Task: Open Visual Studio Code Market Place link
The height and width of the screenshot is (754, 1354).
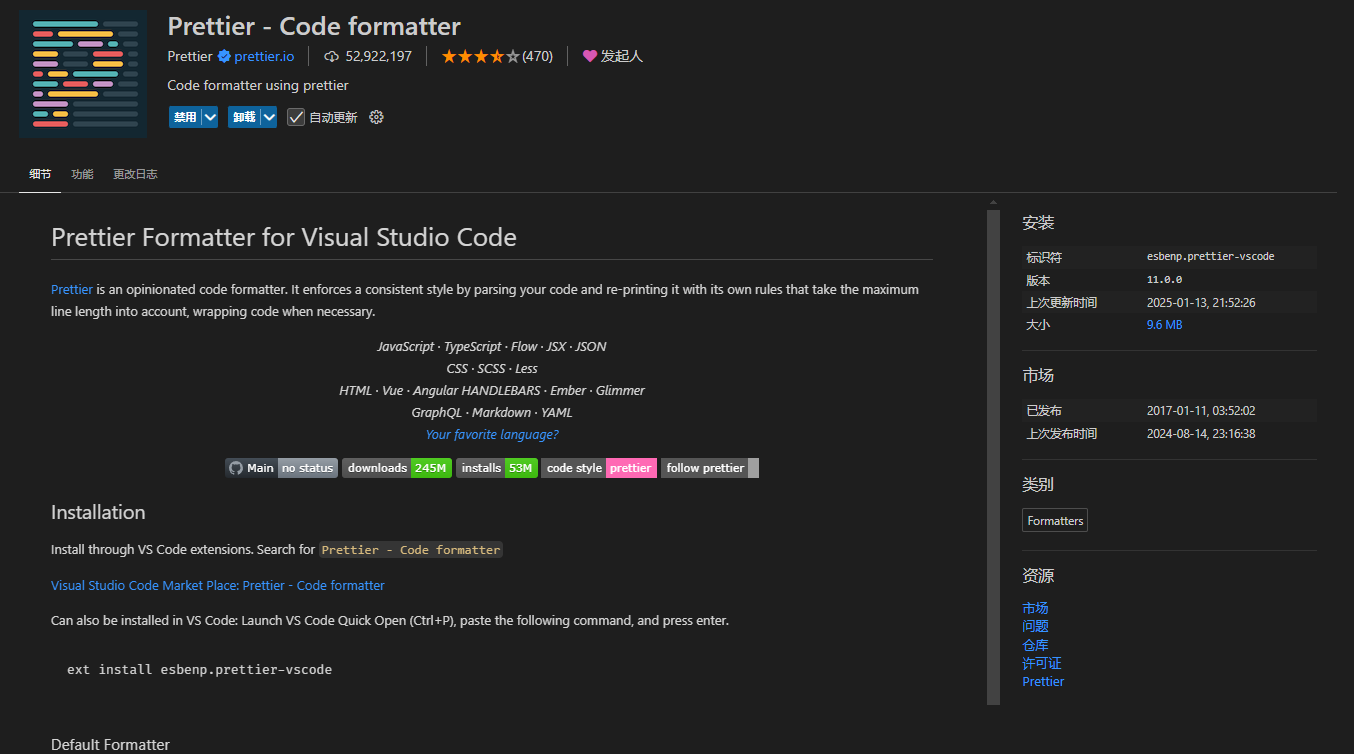Action: tap(218, 585)
